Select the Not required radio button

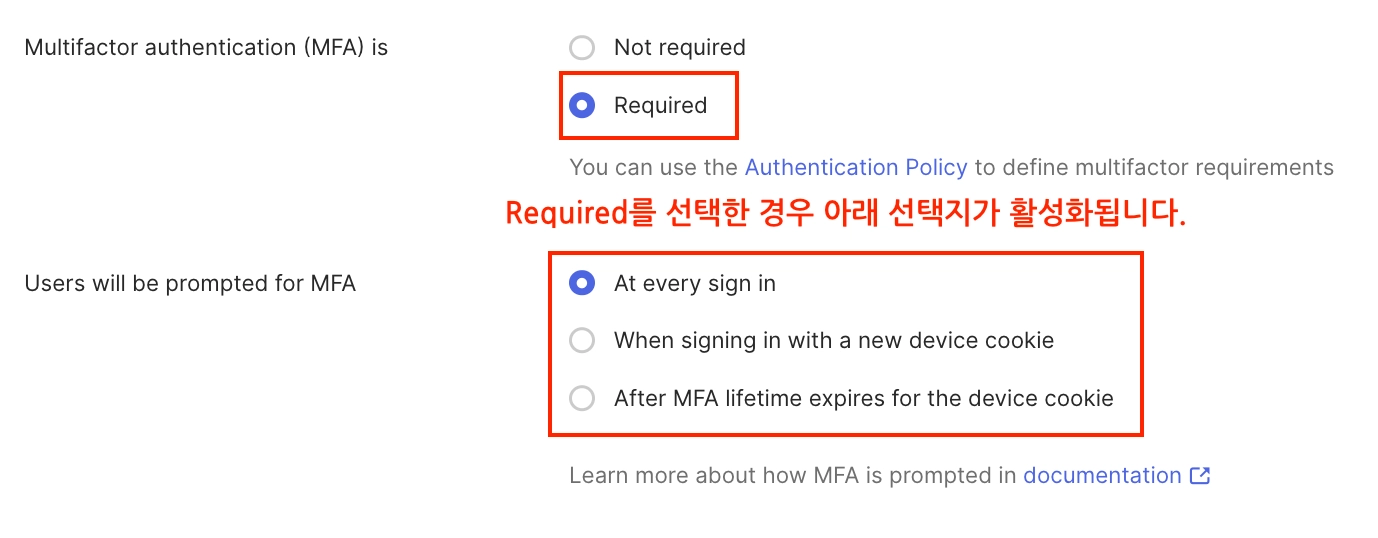(x=582, y=48)
